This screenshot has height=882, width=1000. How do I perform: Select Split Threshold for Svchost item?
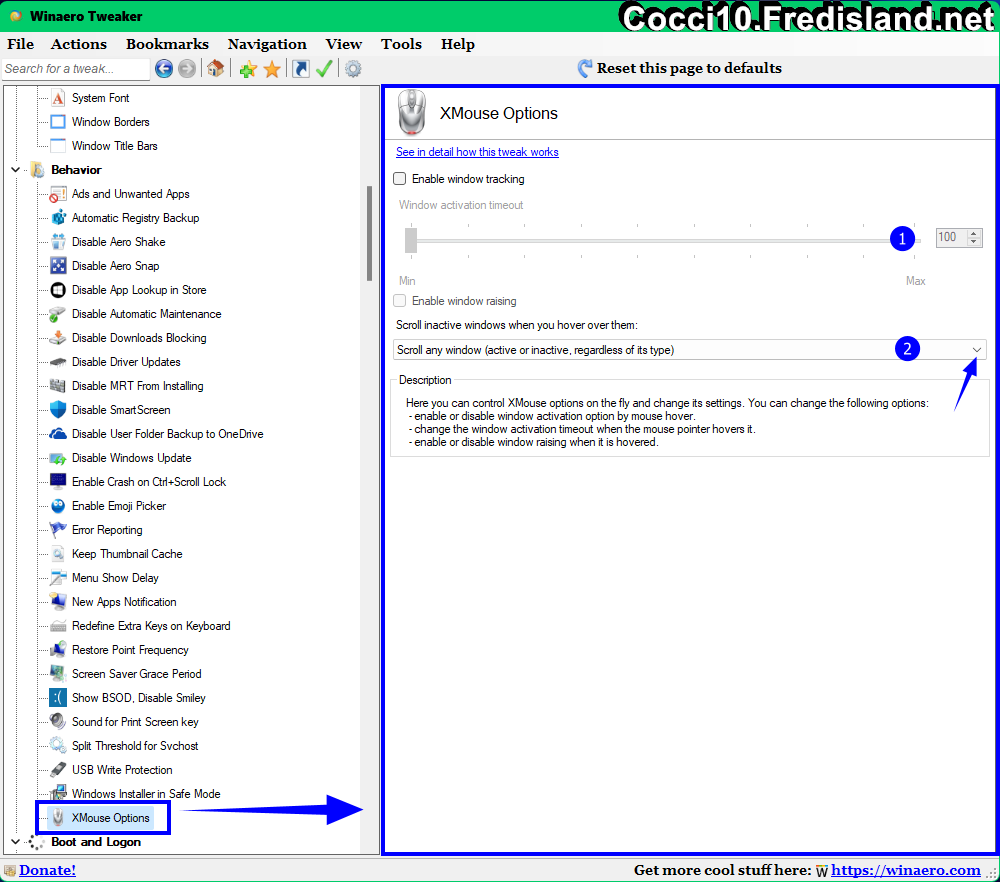[135, 746]
